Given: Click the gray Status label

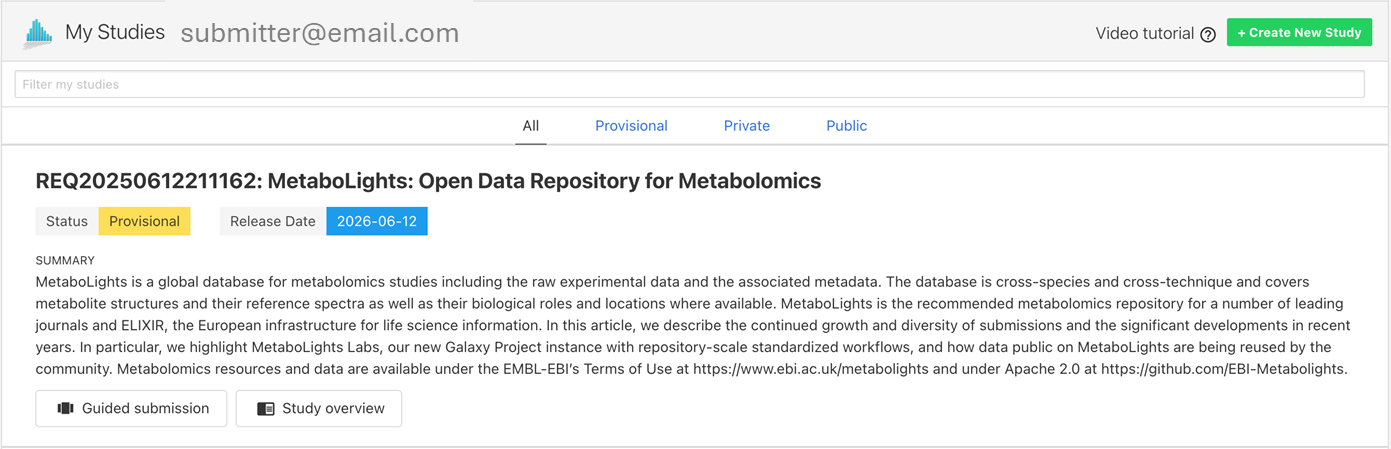Looking at the screenshot, I should coord(67,221).
